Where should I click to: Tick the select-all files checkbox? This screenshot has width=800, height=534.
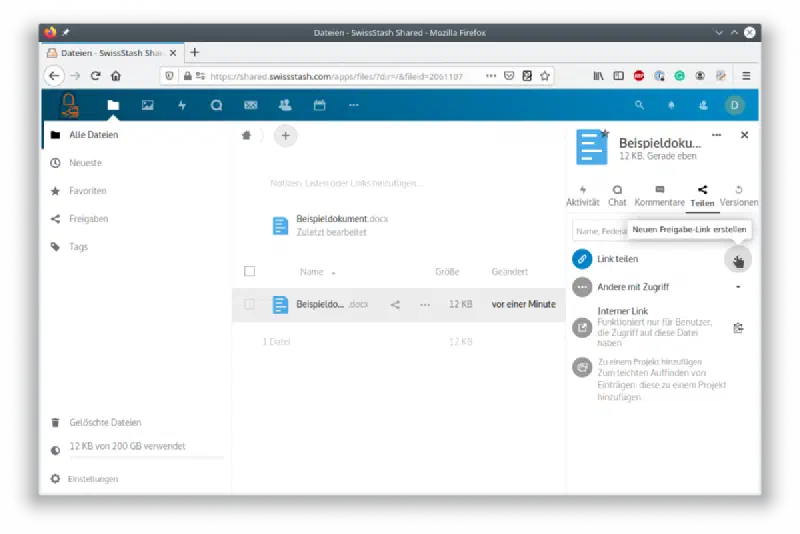pos(249,271)
